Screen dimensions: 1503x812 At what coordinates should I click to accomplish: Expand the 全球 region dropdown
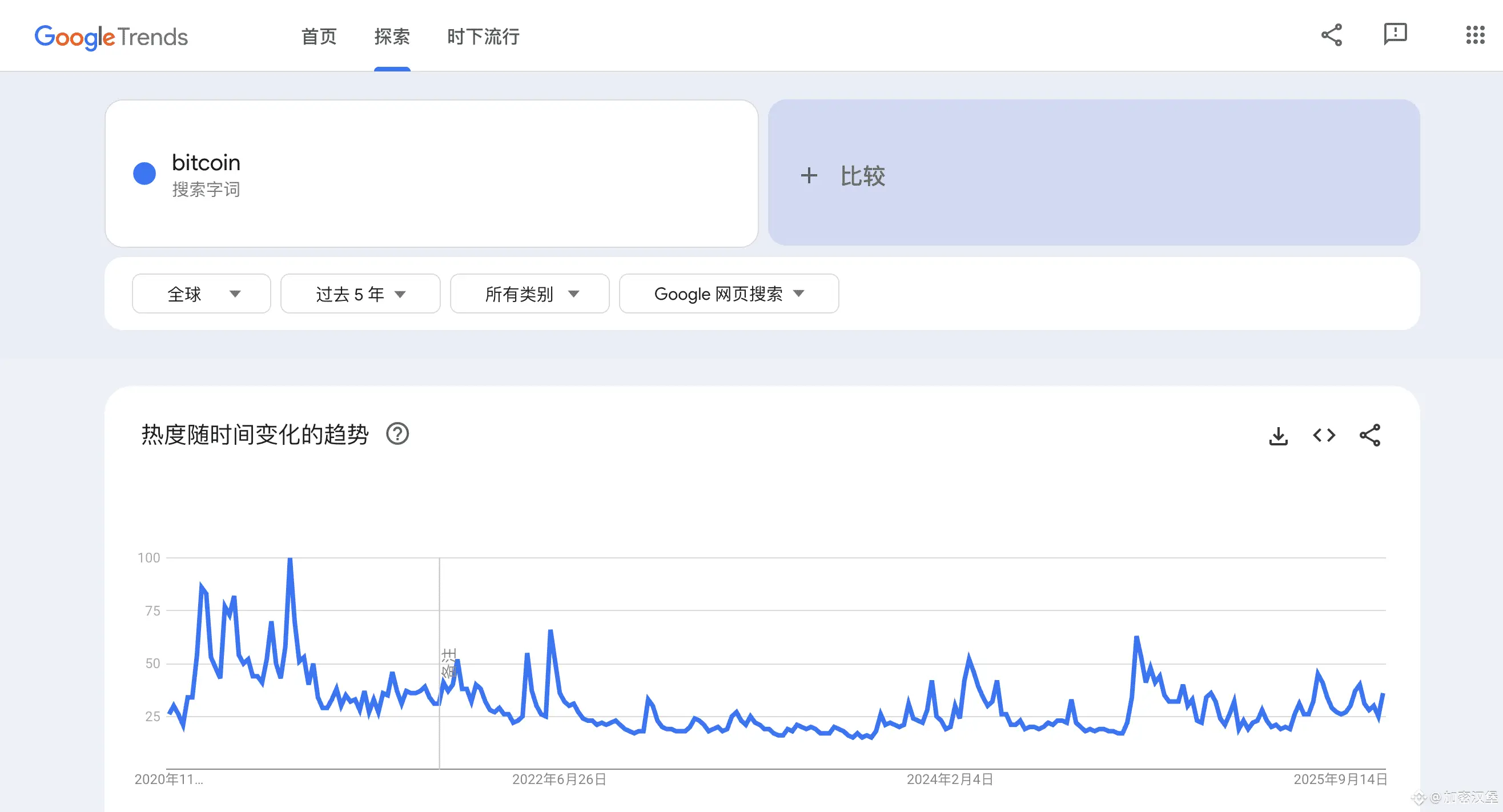point(201,294)
